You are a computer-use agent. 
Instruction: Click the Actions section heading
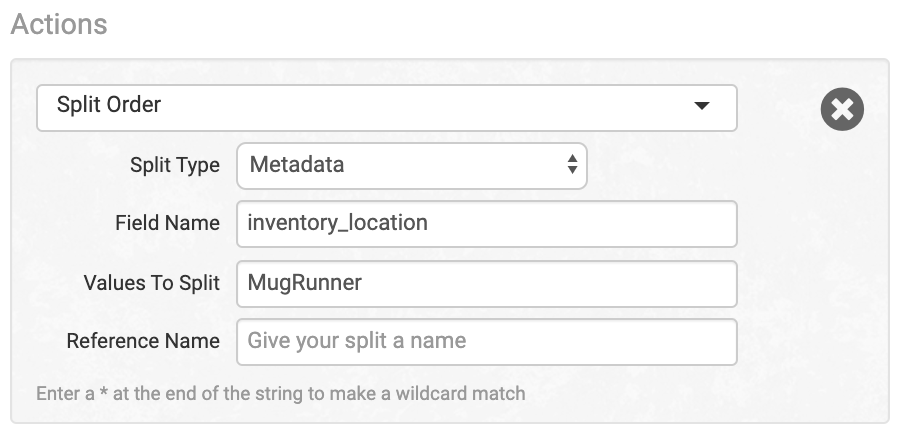click(x=59, y=24)
